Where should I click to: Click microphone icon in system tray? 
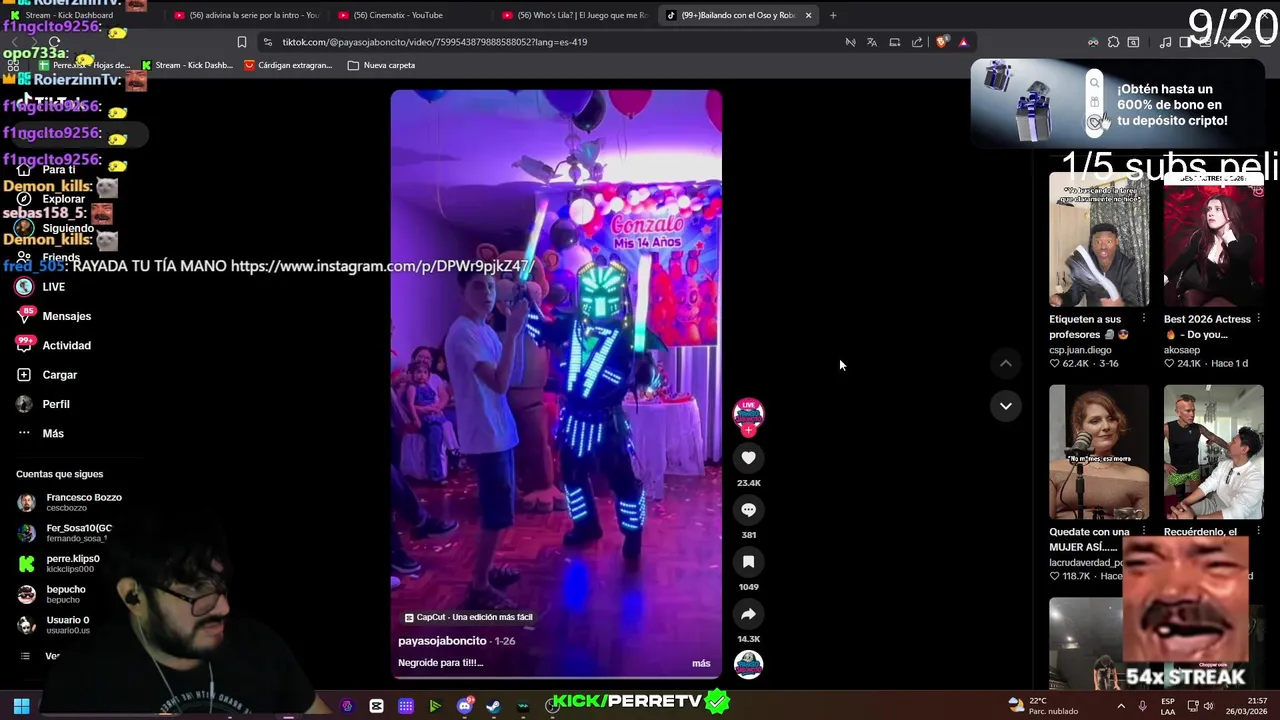pos(1142,706)
